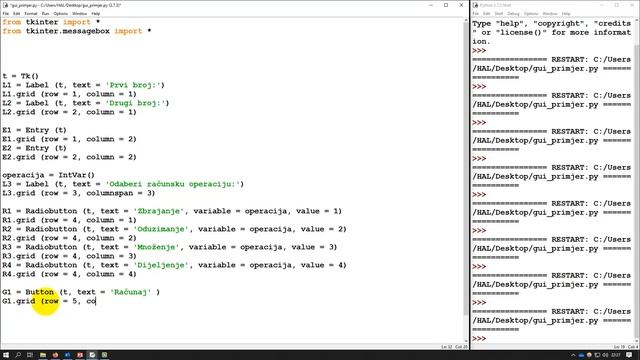This screenshot has height=360, width=640.
Task: Click 'L3.grid (row = 3, columnspan = 3)' line
Action: [79, 193]
